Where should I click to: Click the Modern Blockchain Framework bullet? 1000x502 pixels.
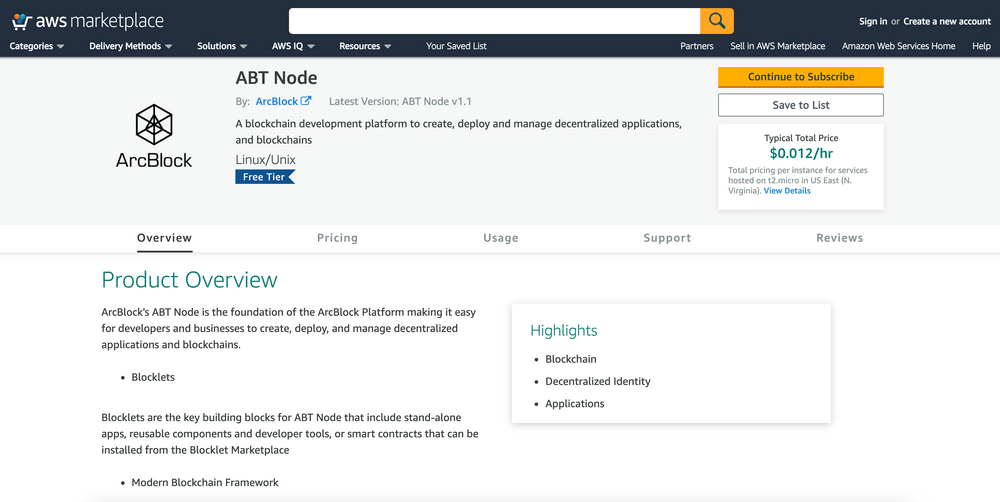pos(205,482)
